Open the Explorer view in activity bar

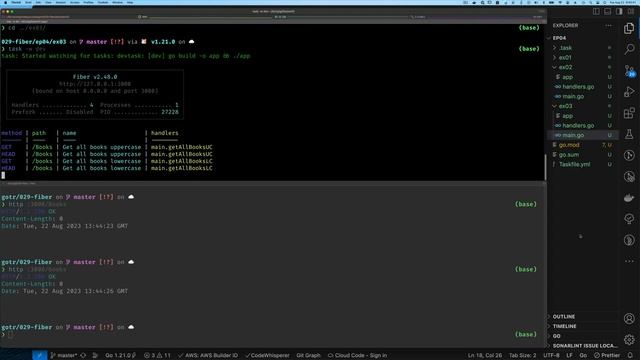tap(629, 28)
